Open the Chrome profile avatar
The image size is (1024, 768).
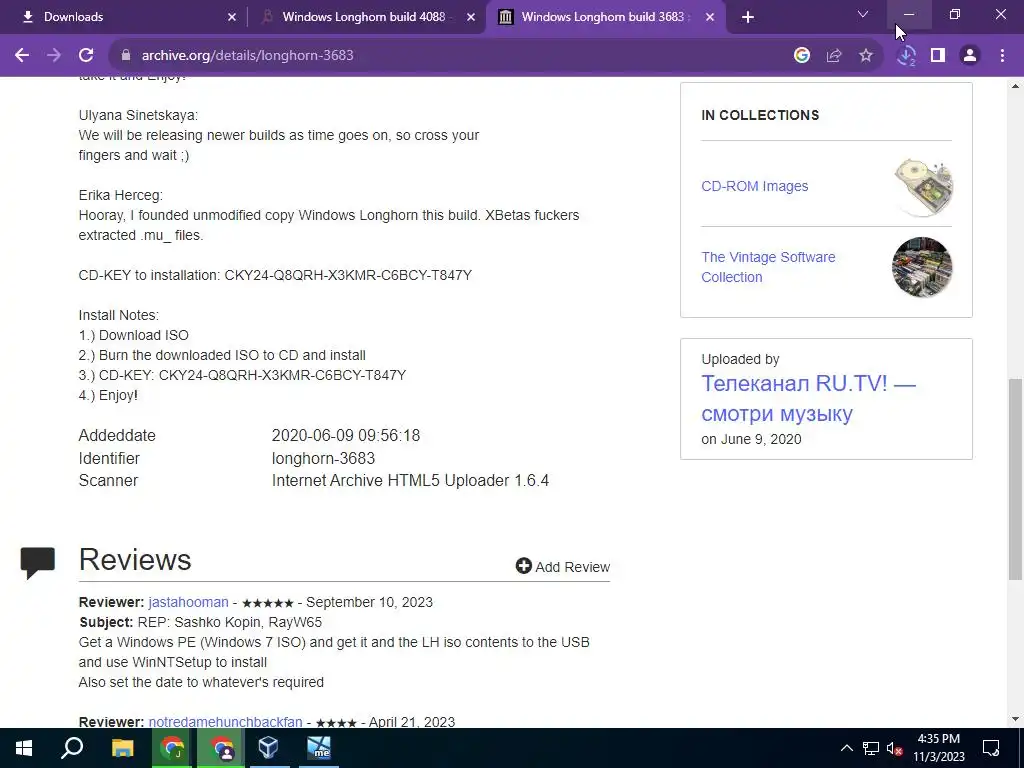970,56
